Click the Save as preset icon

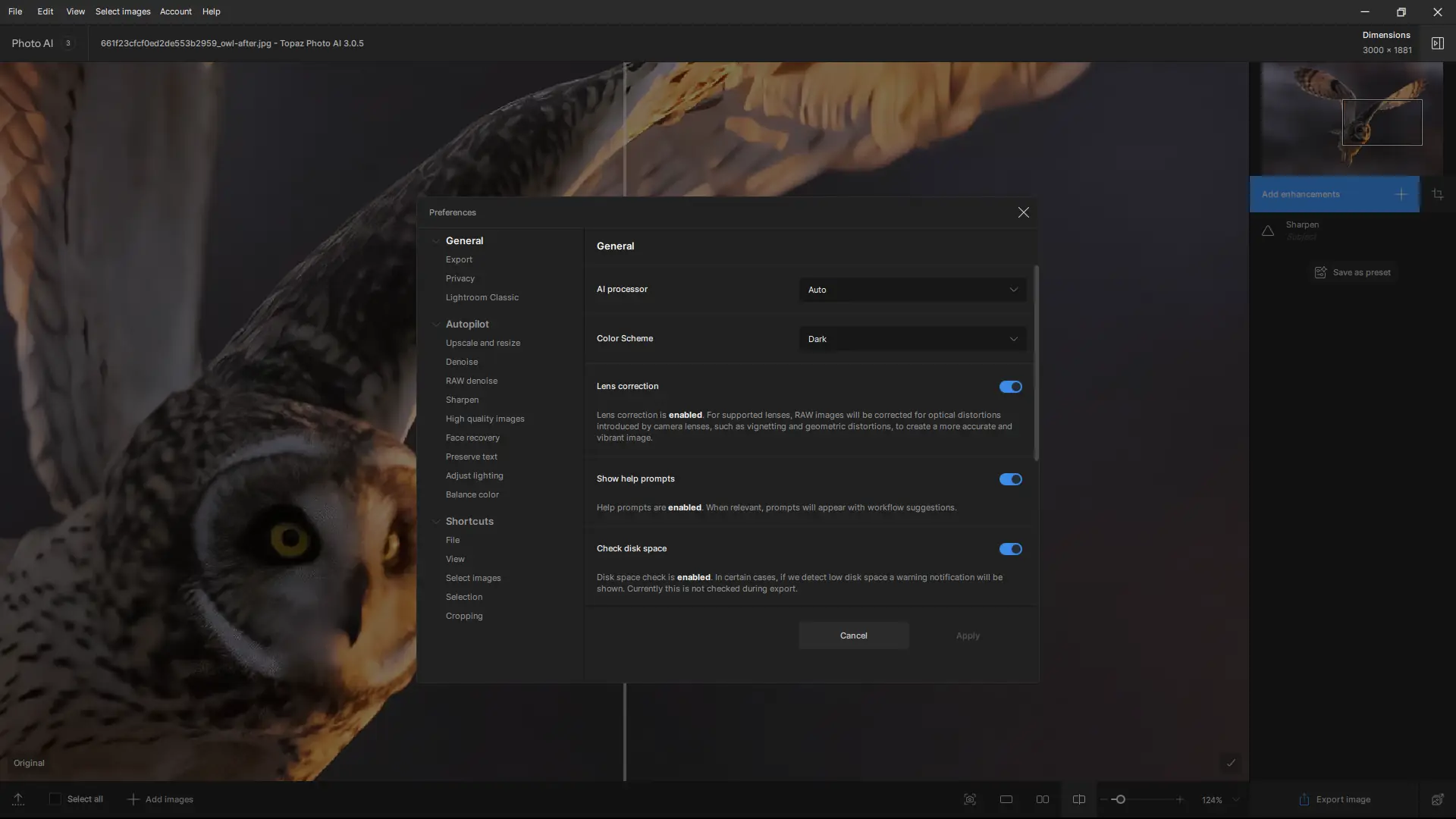[1320, 272]
